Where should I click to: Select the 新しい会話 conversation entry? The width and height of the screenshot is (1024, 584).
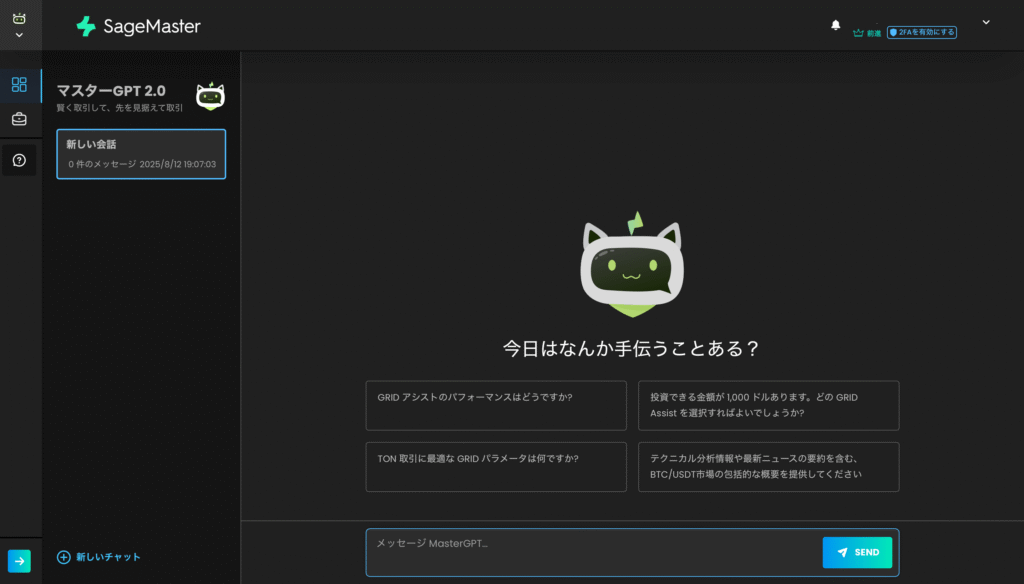coord(140,154)
